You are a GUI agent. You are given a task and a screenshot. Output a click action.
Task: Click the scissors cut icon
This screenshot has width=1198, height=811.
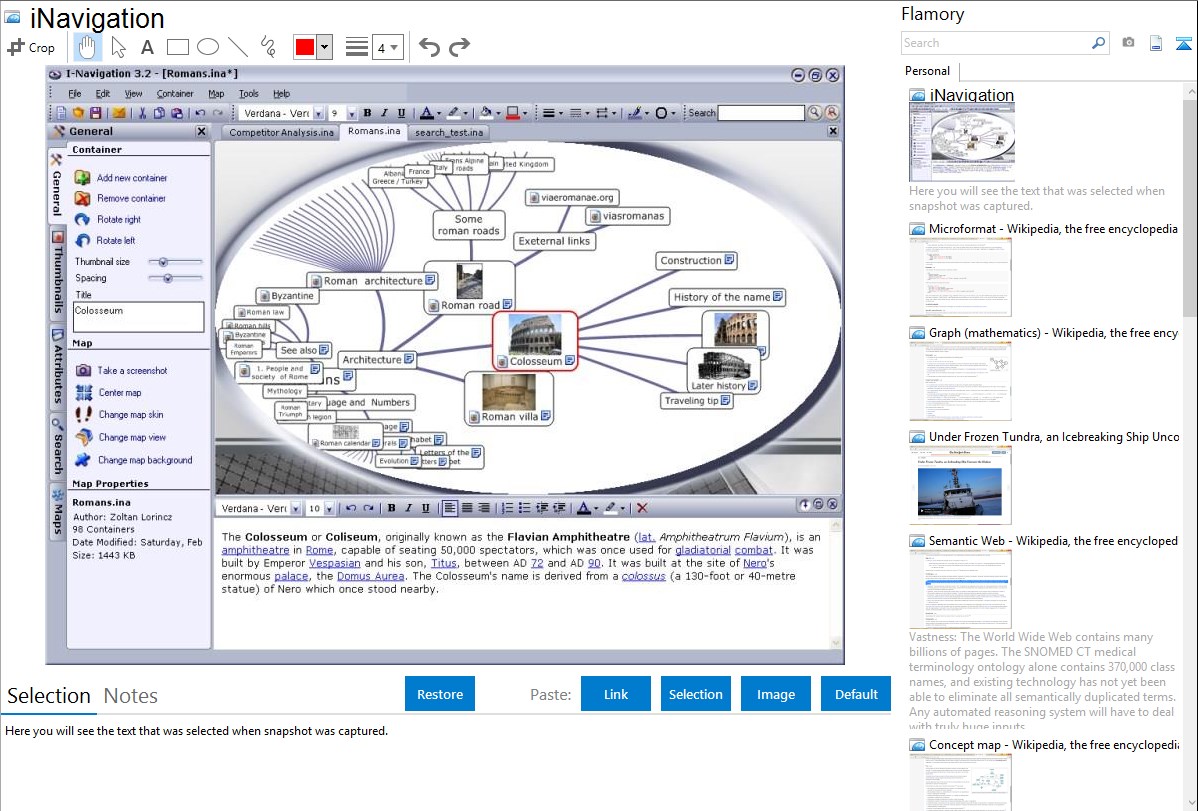(142, 113)
